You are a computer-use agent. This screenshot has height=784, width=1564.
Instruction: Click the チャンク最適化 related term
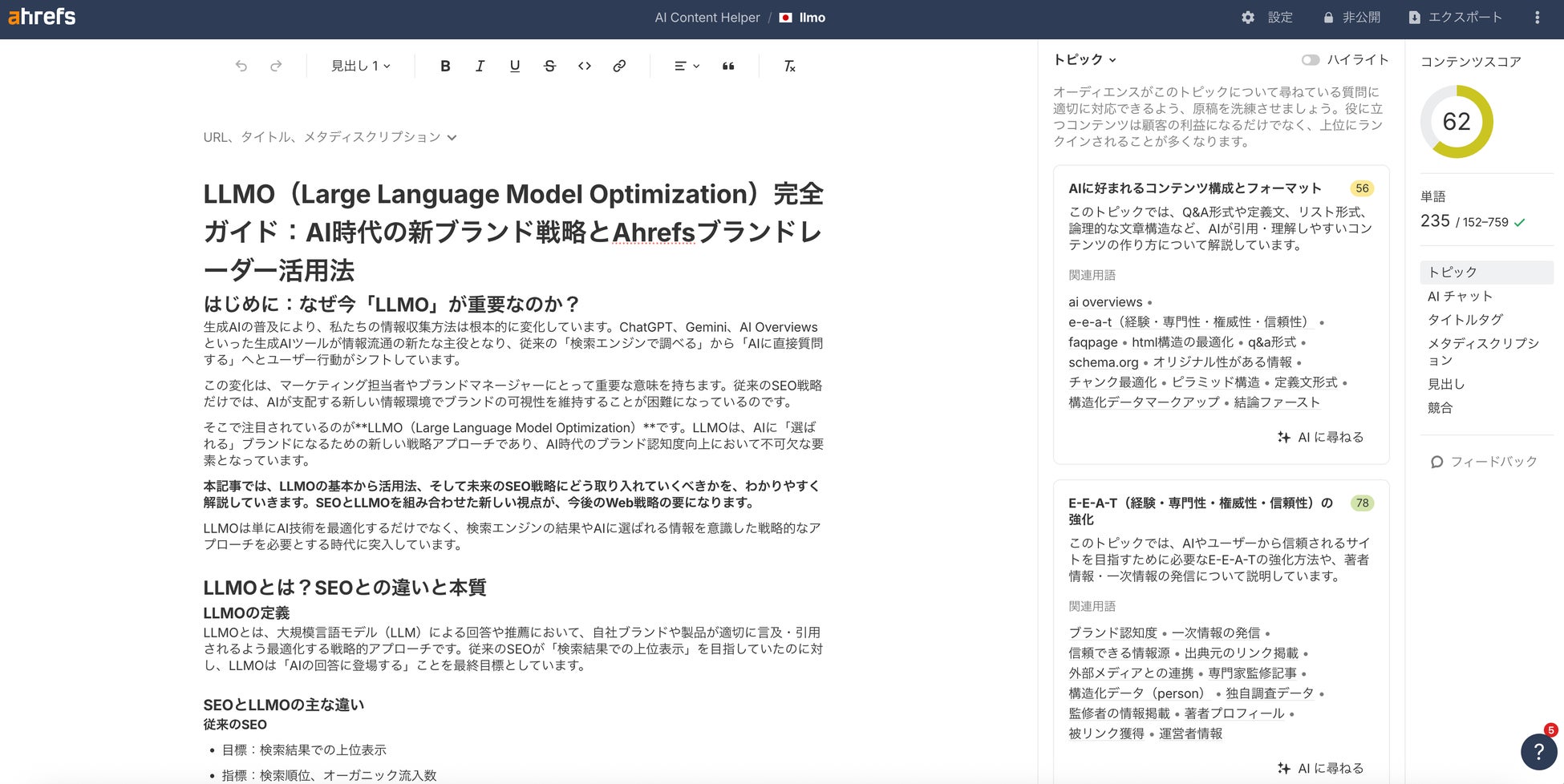tap(1112, 382)
